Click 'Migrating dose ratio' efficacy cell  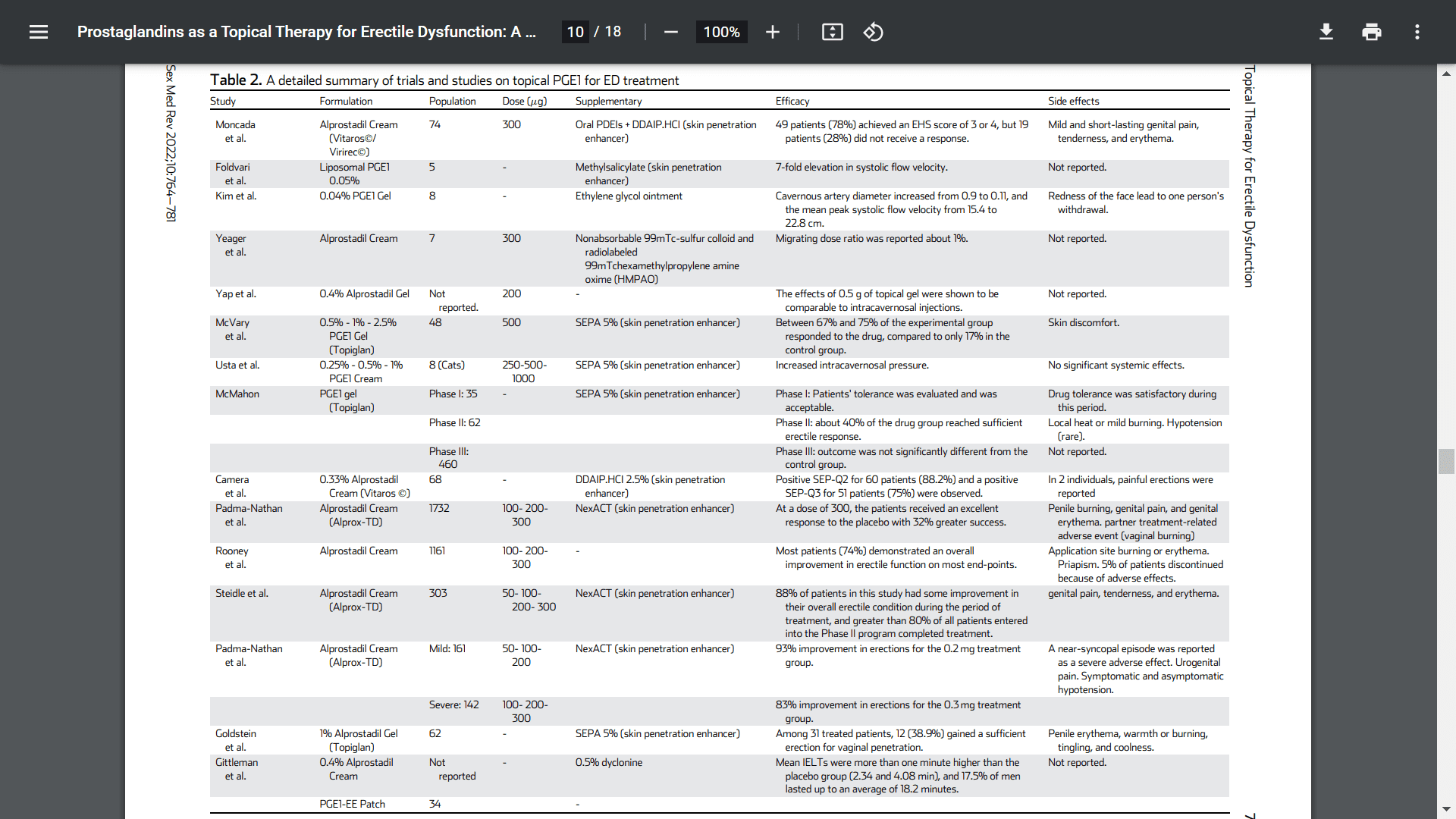871,238
